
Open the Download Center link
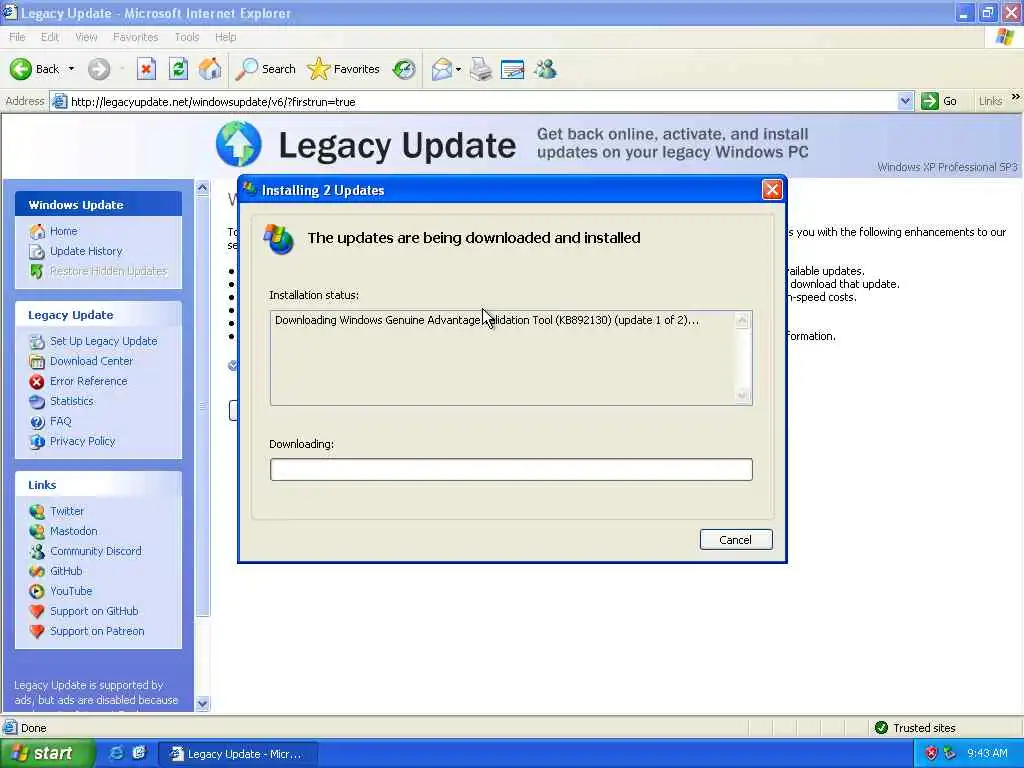pos(91,361)
